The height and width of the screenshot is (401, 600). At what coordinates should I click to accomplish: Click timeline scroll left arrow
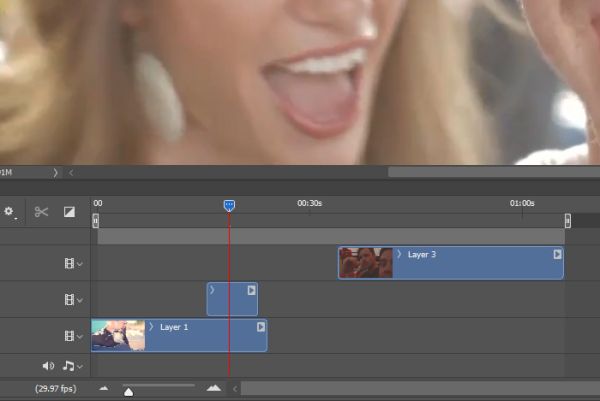235,389
